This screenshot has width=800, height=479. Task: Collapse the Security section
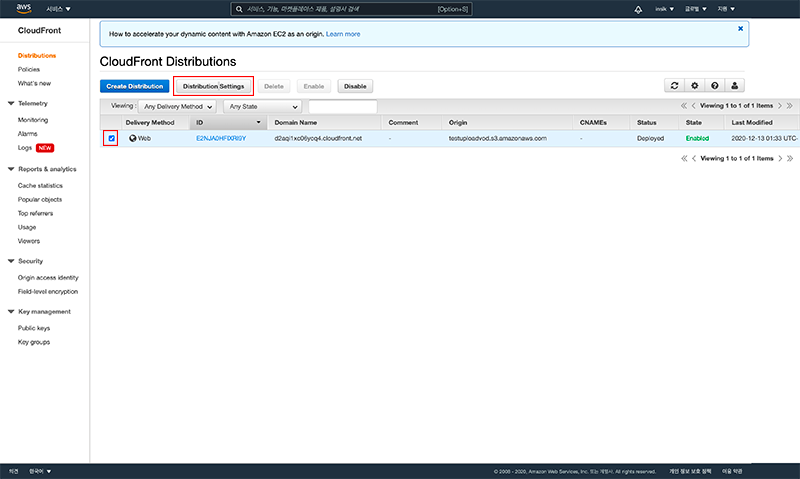tap(11, 261)
